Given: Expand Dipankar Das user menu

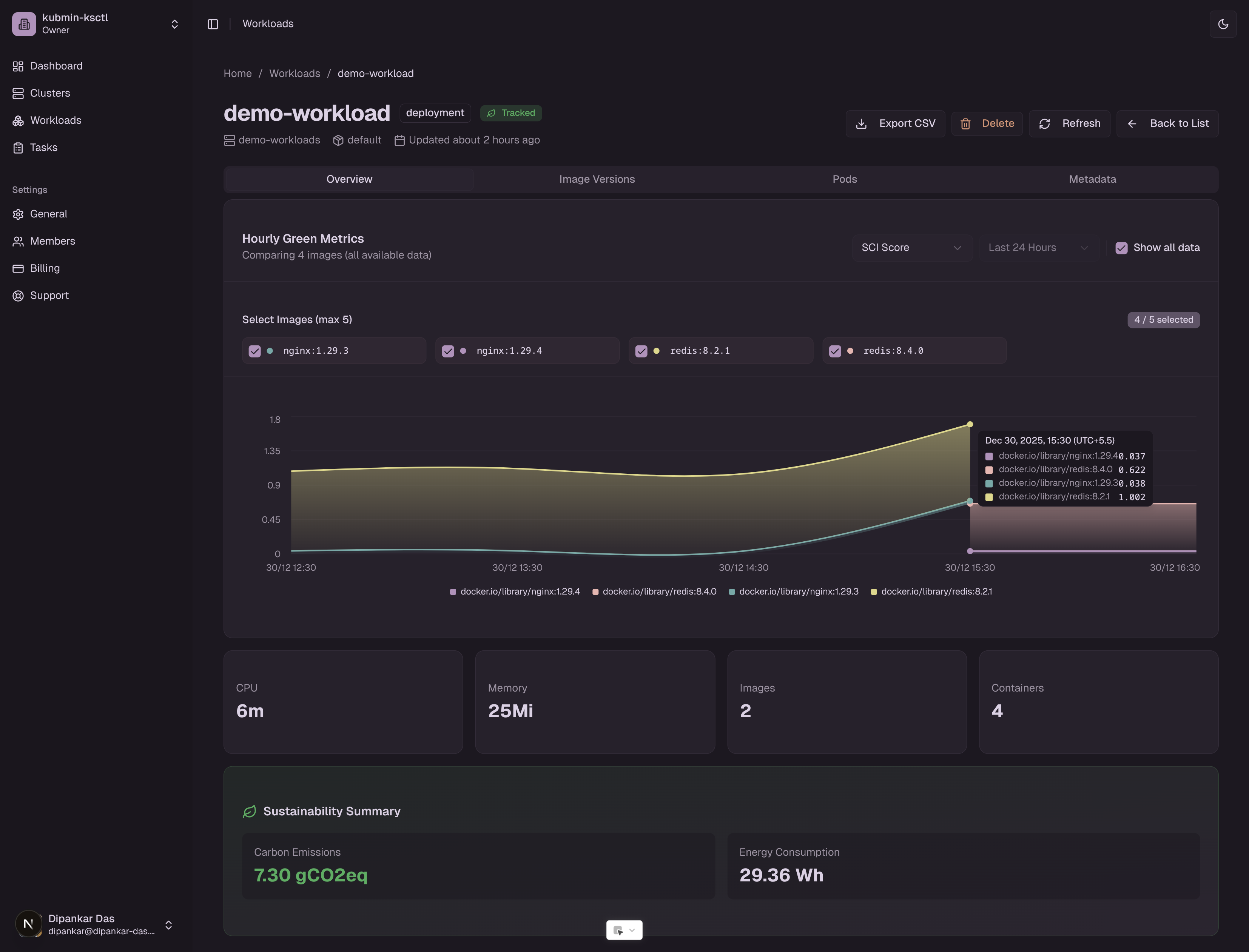Looking at the screenshot, I should click(x=168, y=925).
